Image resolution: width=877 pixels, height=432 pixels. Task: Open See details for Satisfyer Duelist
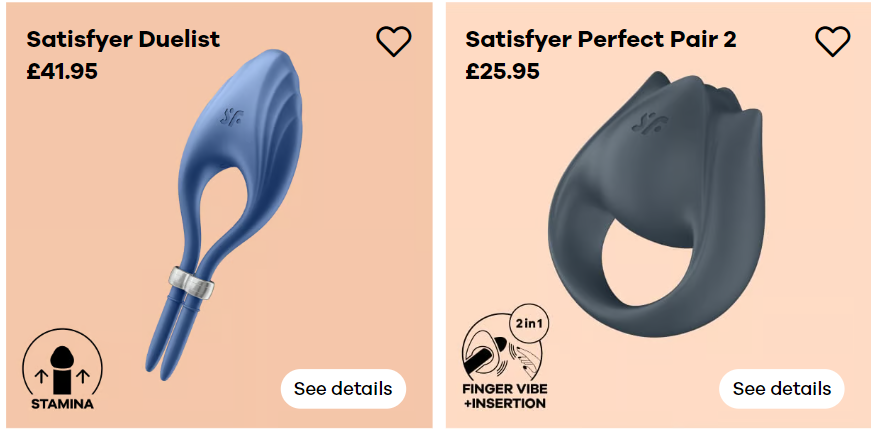343,388
